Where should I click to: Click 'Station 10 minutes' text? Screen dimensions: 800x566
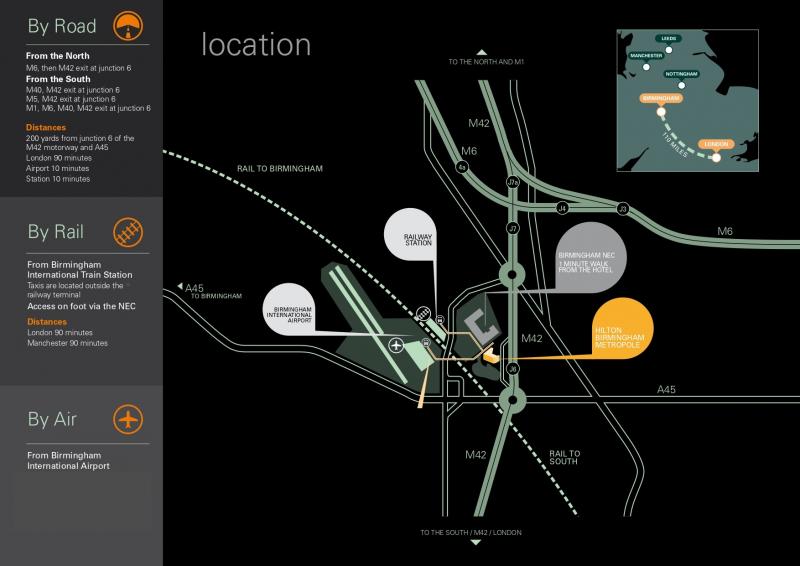tap(58, 179)
